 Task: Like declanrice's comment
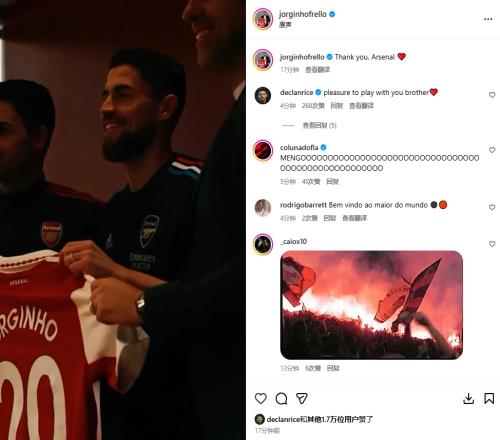pos(492,95)
